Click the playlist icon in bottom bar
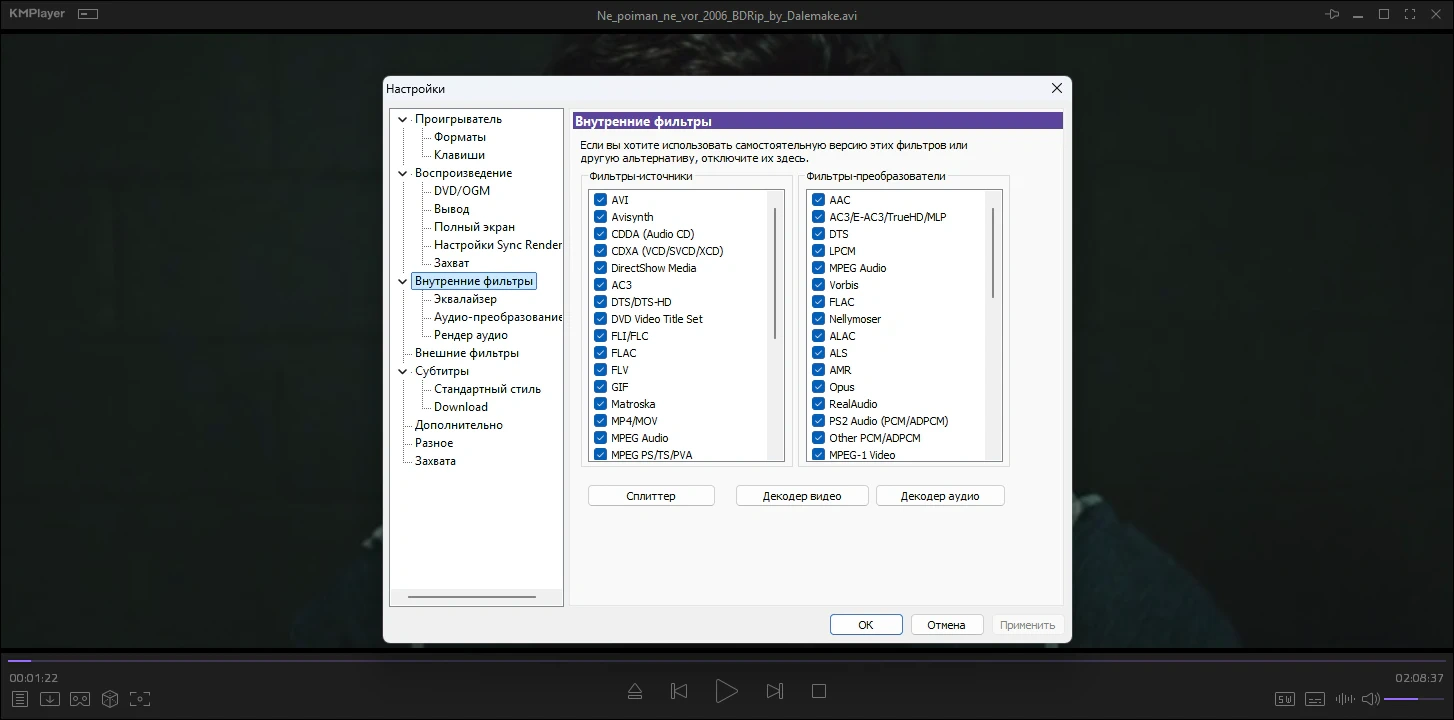Image resolution: width=1454 pixels, height=720 pixels. [x=19, y=698]
